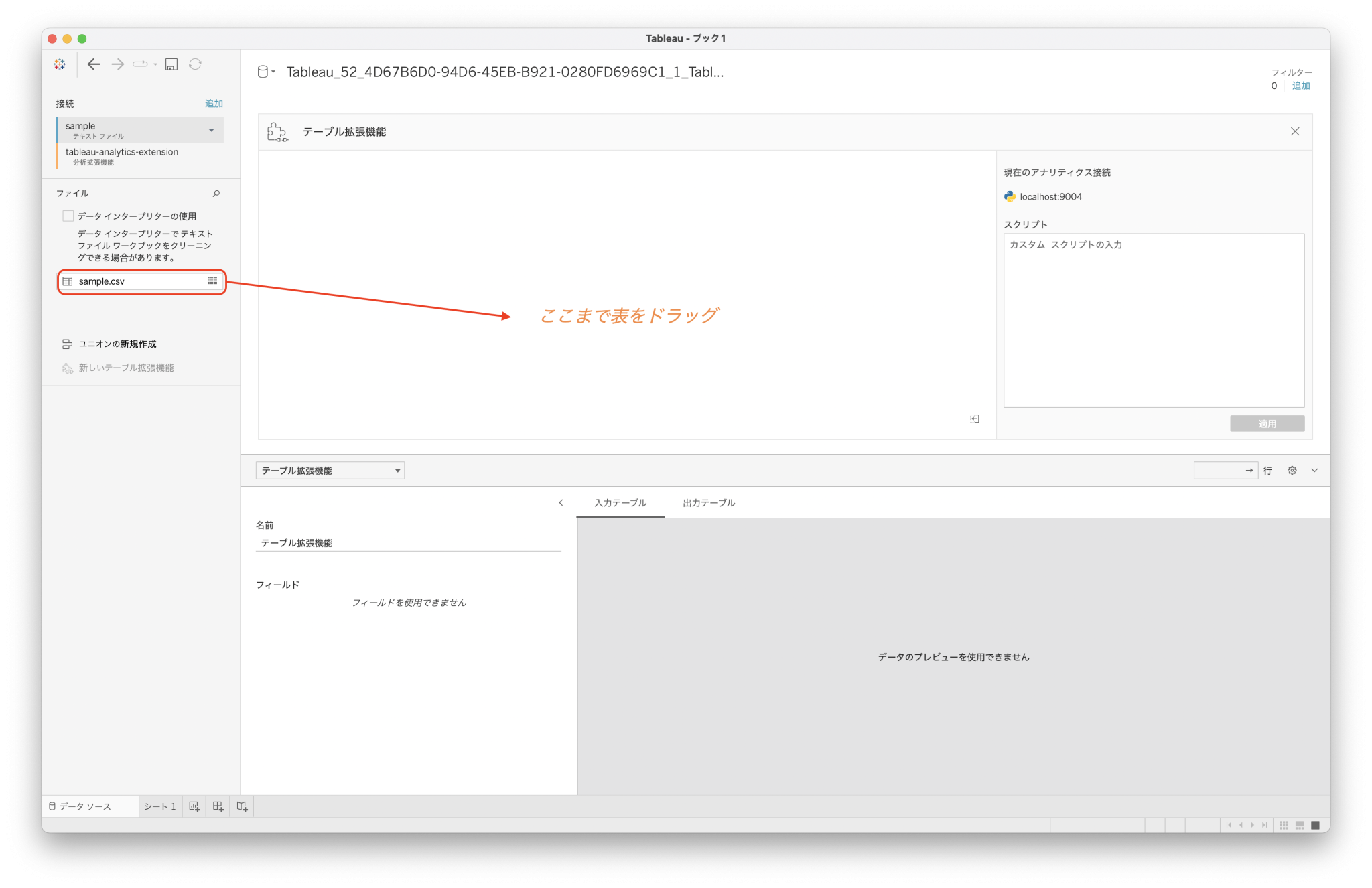Click the preview grid icon next to sample.csv
The image size is (1372, 888).
click(212, 281)
